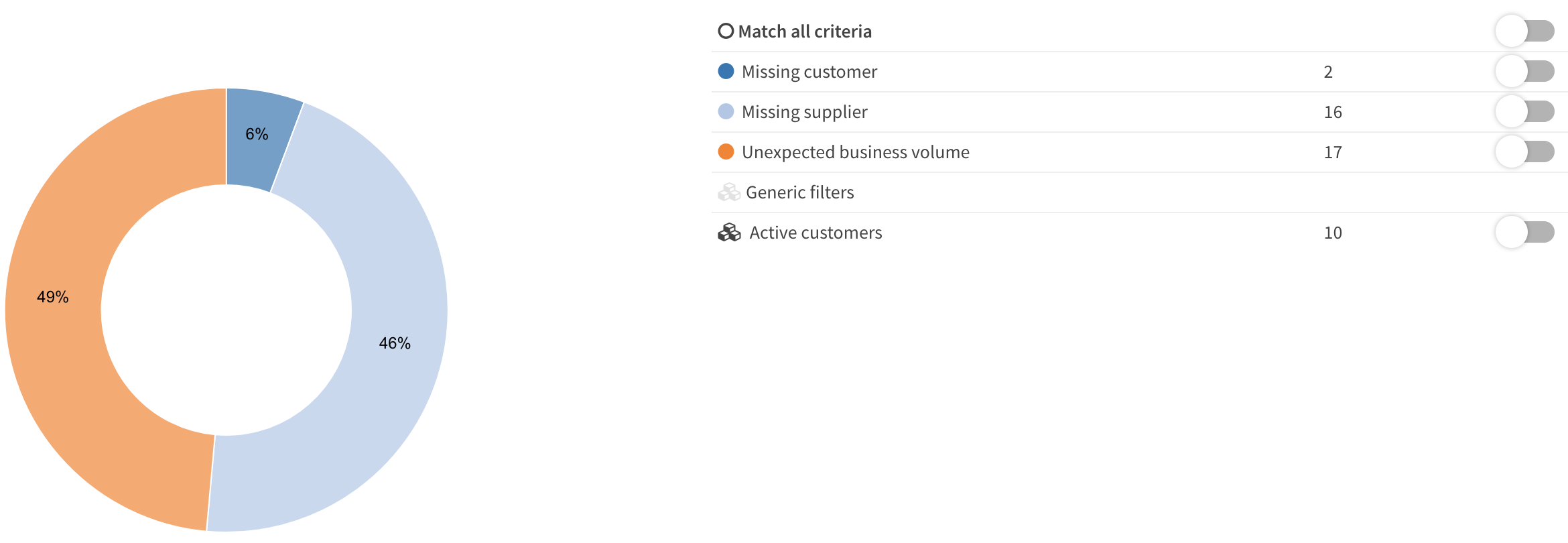Click the Active customers cubes icon

[729, 233]
